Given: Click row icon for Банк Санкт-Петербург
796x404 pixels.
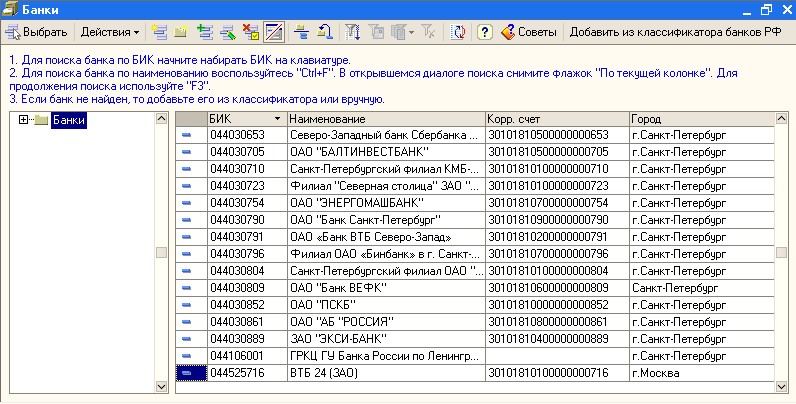Looking at the screenshot, I should click(x=186, y=220).
